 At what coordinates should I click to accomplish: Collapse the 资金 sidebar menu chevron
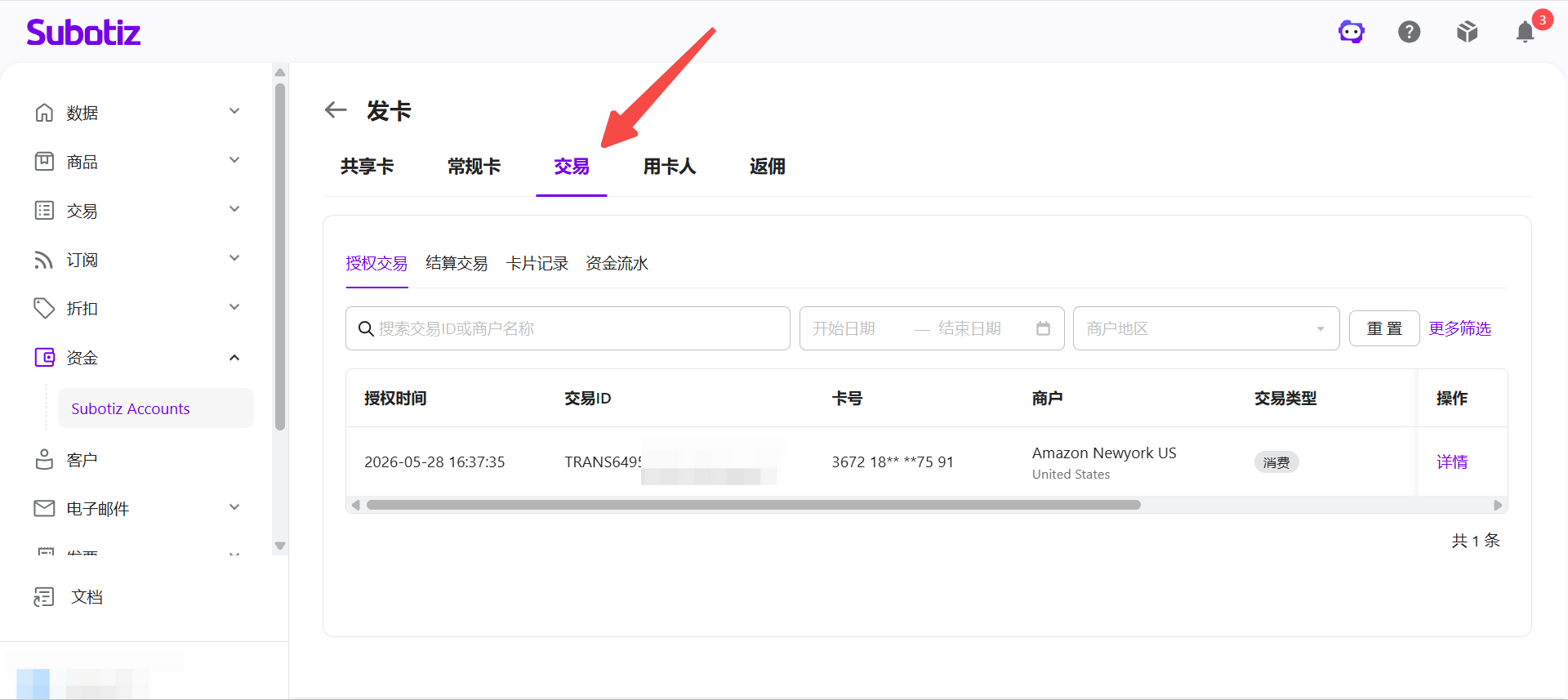[x=234, y=357]
